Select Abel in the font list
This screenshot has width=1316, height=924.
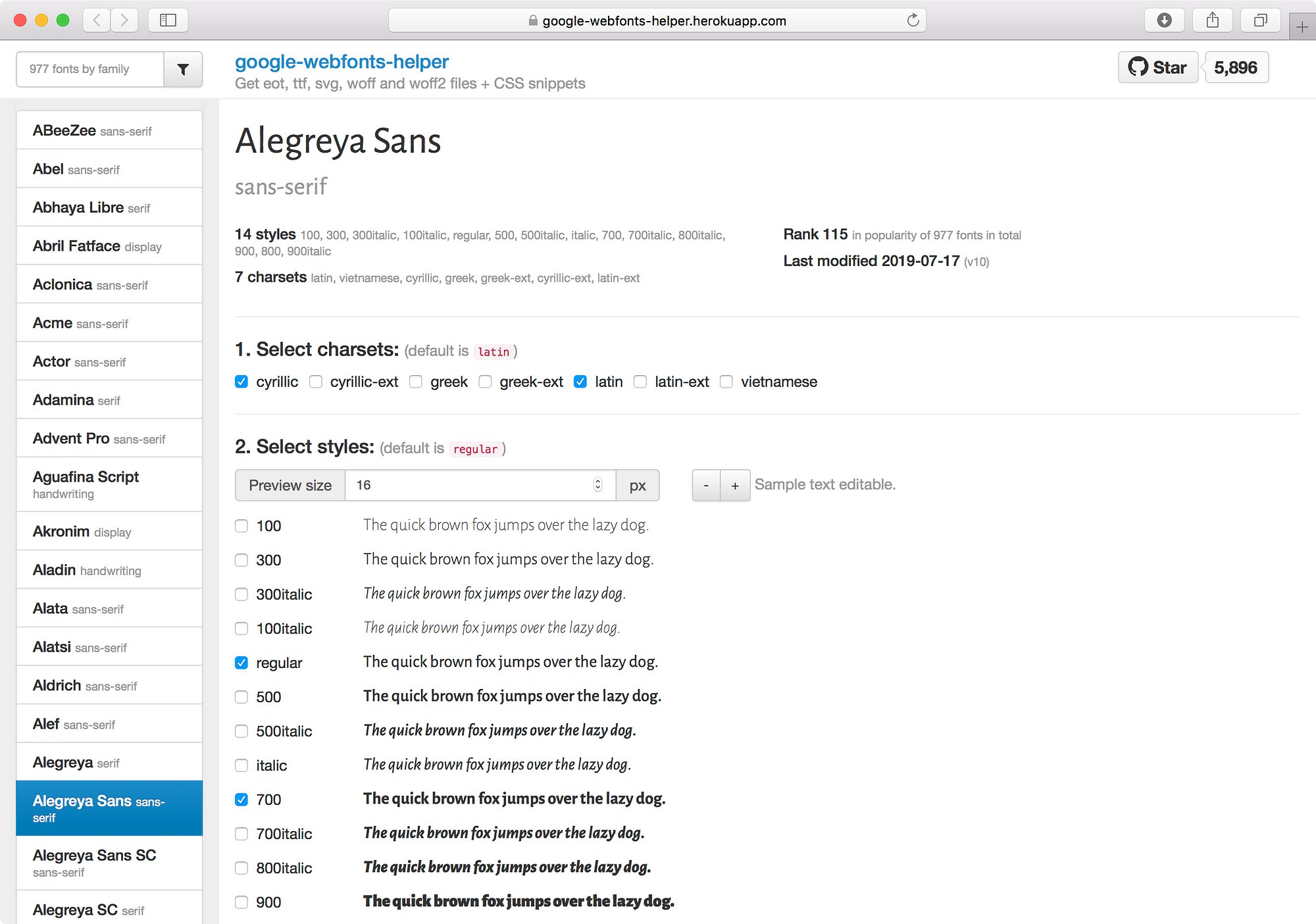109,169
